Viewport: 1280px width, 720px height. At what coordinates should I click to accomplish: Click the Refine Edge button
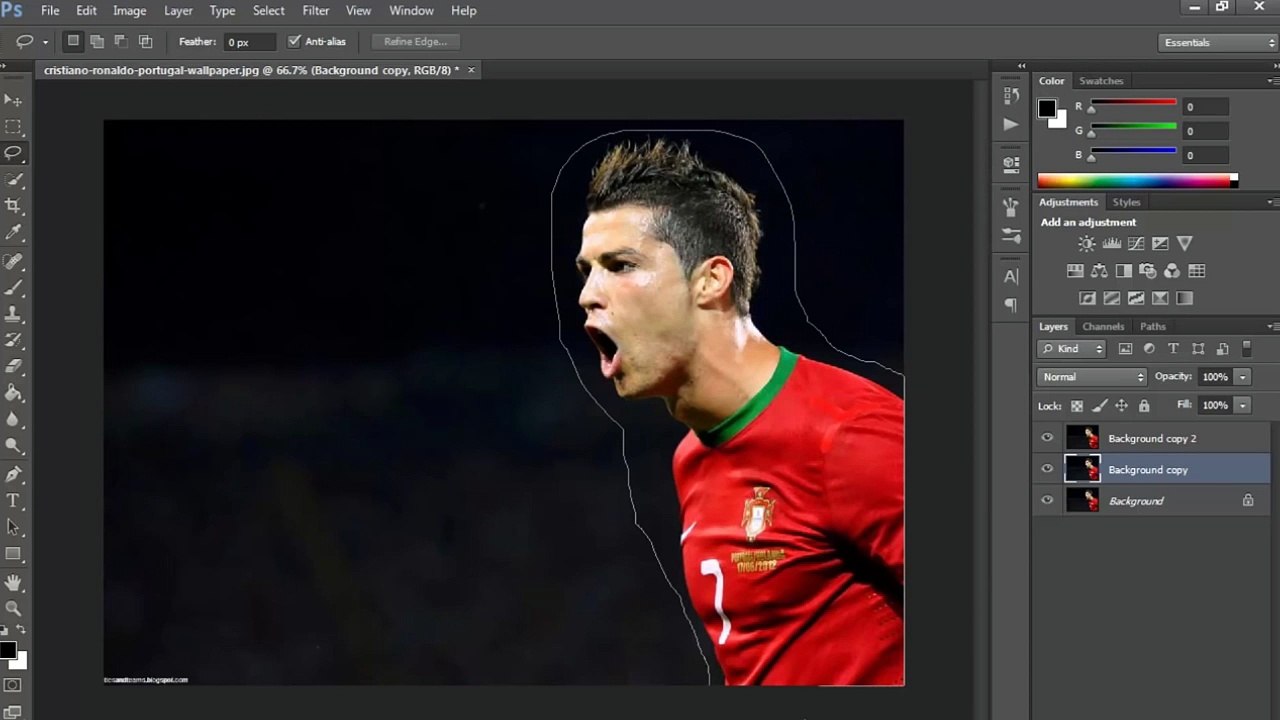tap(415, 41)
